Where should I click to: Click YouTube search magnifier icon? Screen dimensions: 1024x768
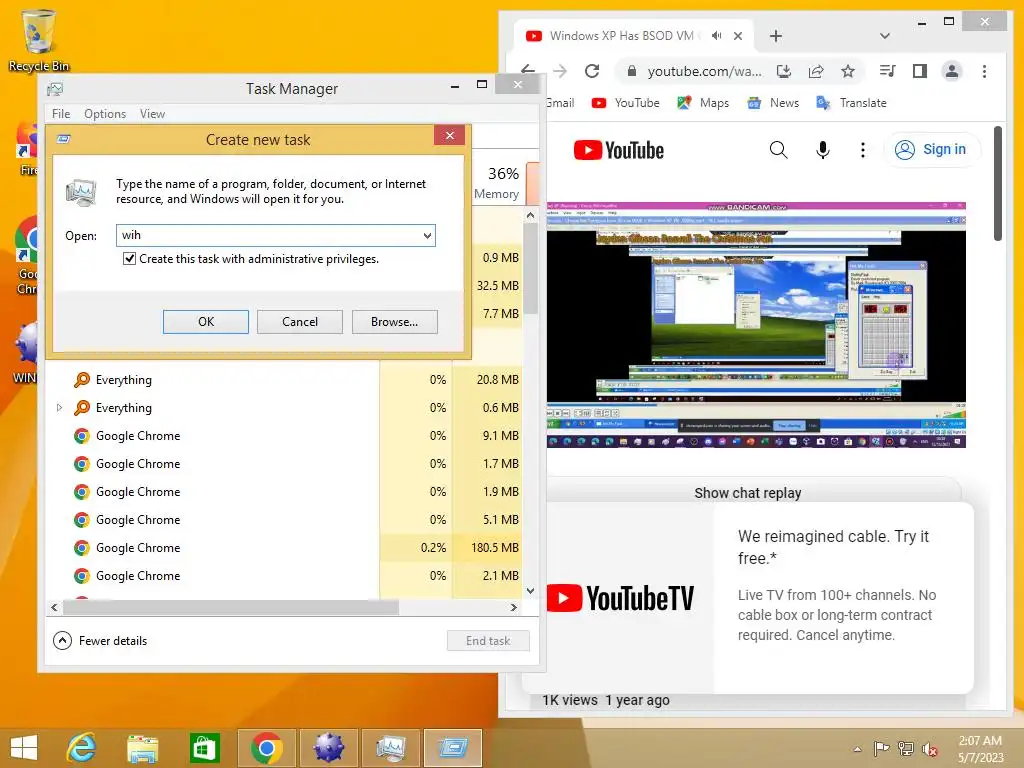(x=778, y=150)
